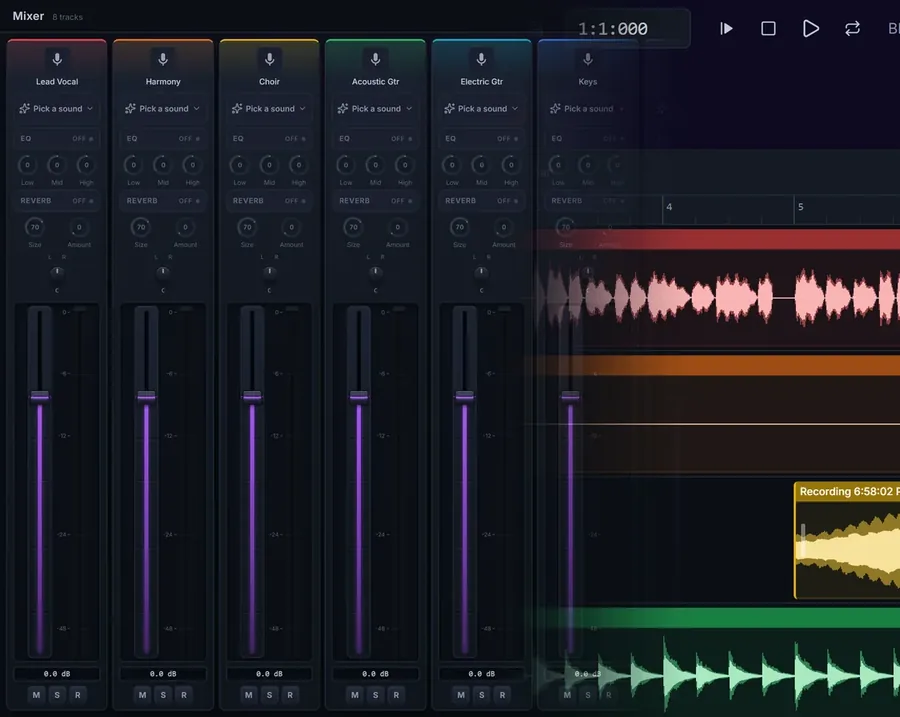The width and height of the screenshot is (900, 717).
Task: Solo the Acoustic Gtr track
Action: pyautogui.click(x=375, y=695)
